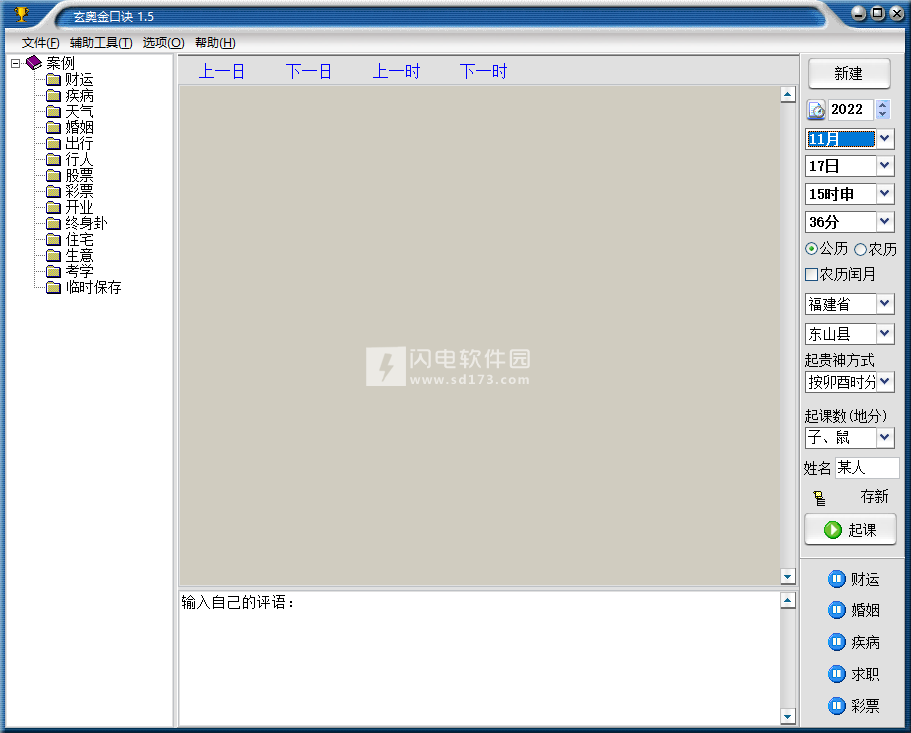Click the blue 求职 round icon
This screenshot has width=911, height=733.
click(x=836, y=674)
